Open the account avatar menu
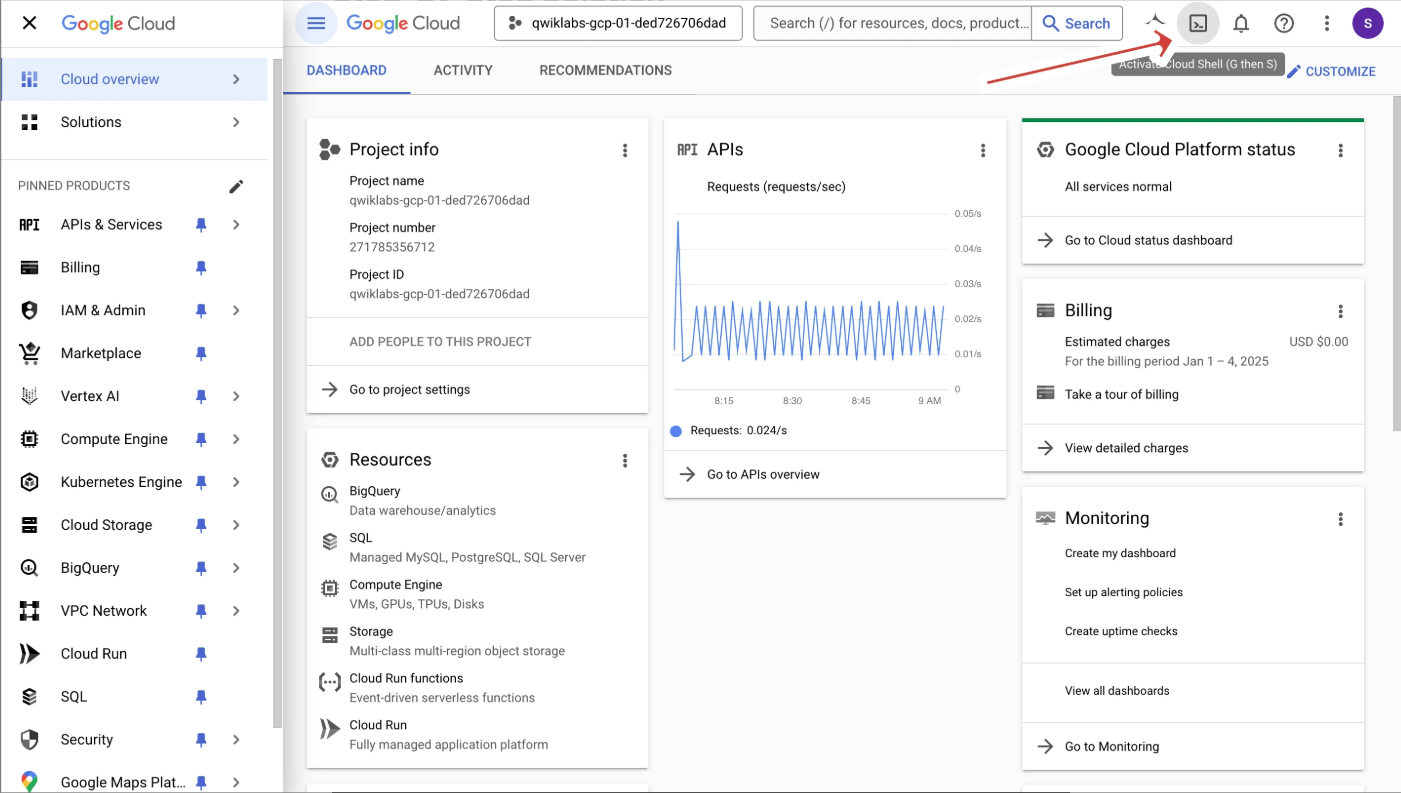 pyautogui.click(x=1367, y=23)
